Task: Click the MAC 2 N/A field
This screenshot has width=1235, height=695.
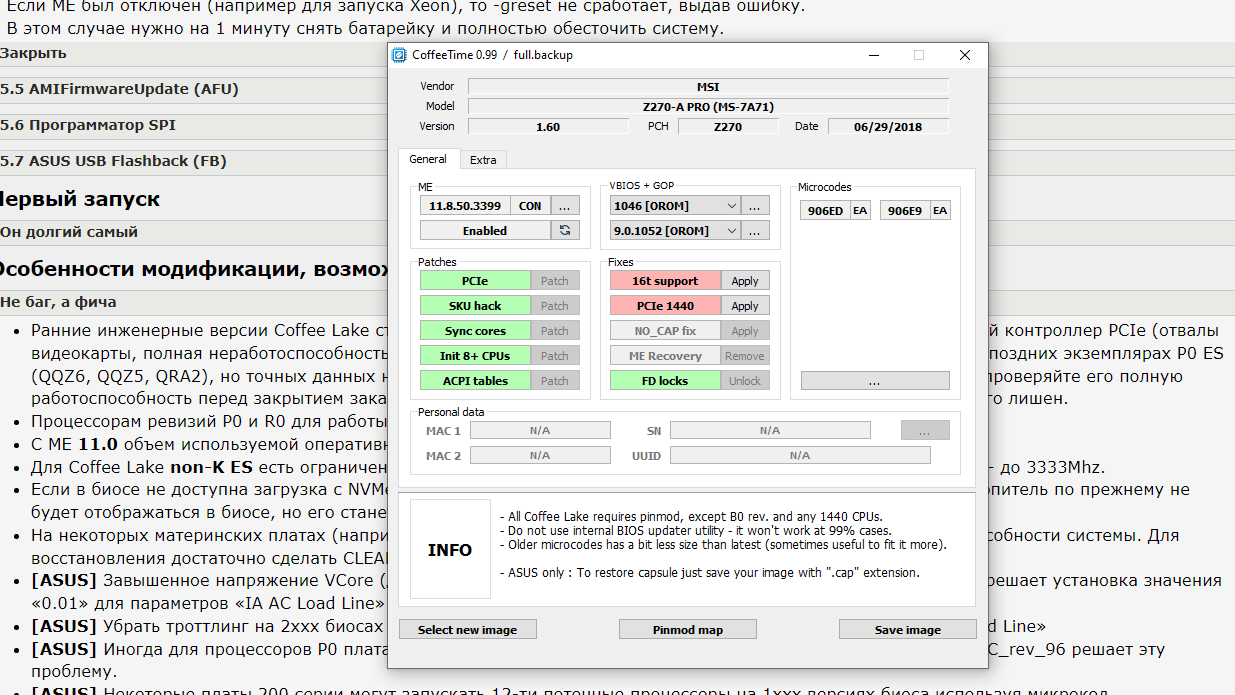Action: pos(540,455)
